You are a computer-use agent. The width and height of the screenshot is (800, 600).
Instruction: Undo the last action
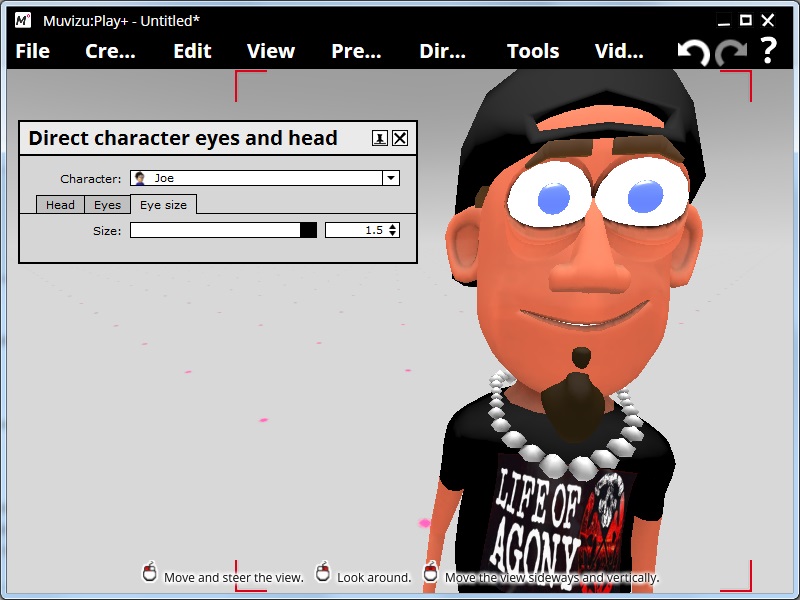(x=693, y=52)
